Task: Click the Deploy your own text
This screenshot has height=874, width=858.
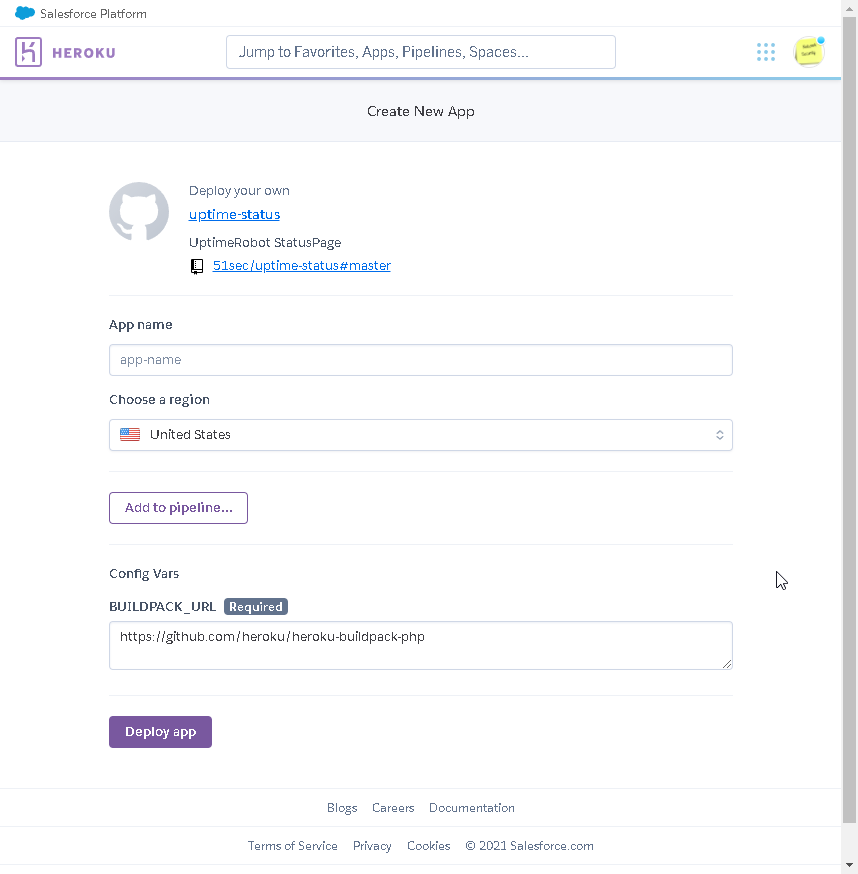Action: click(x=239, y=191)
